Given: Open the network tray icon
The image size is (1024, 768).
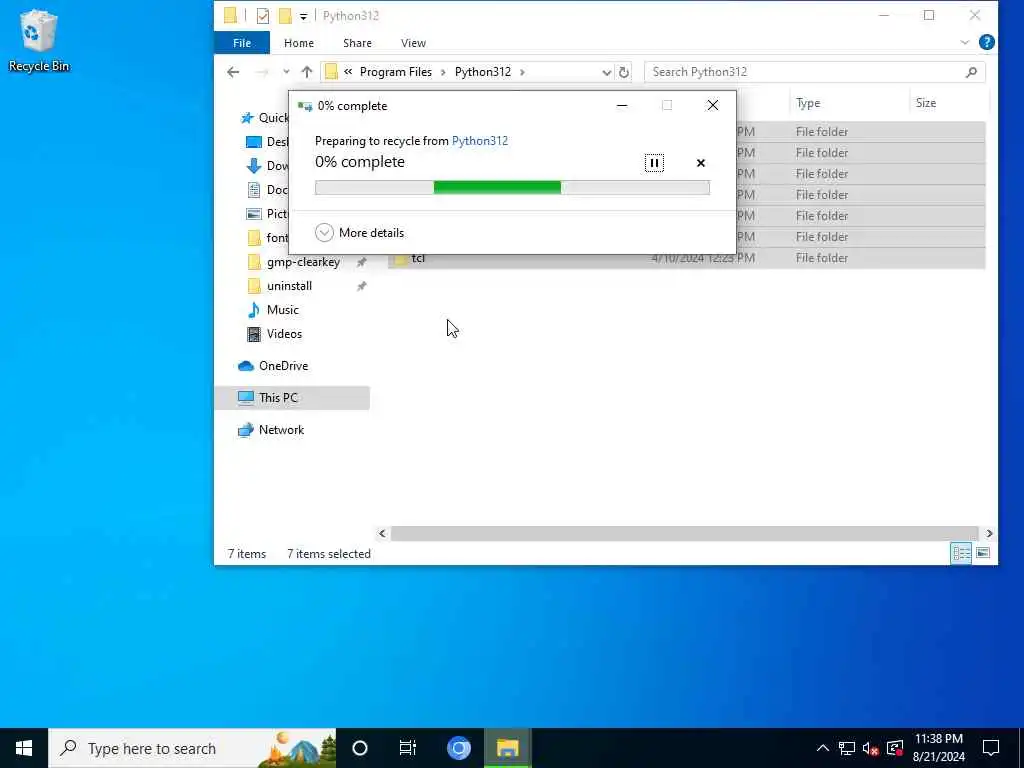Looking at the screenshot, I should pos(846,748).
